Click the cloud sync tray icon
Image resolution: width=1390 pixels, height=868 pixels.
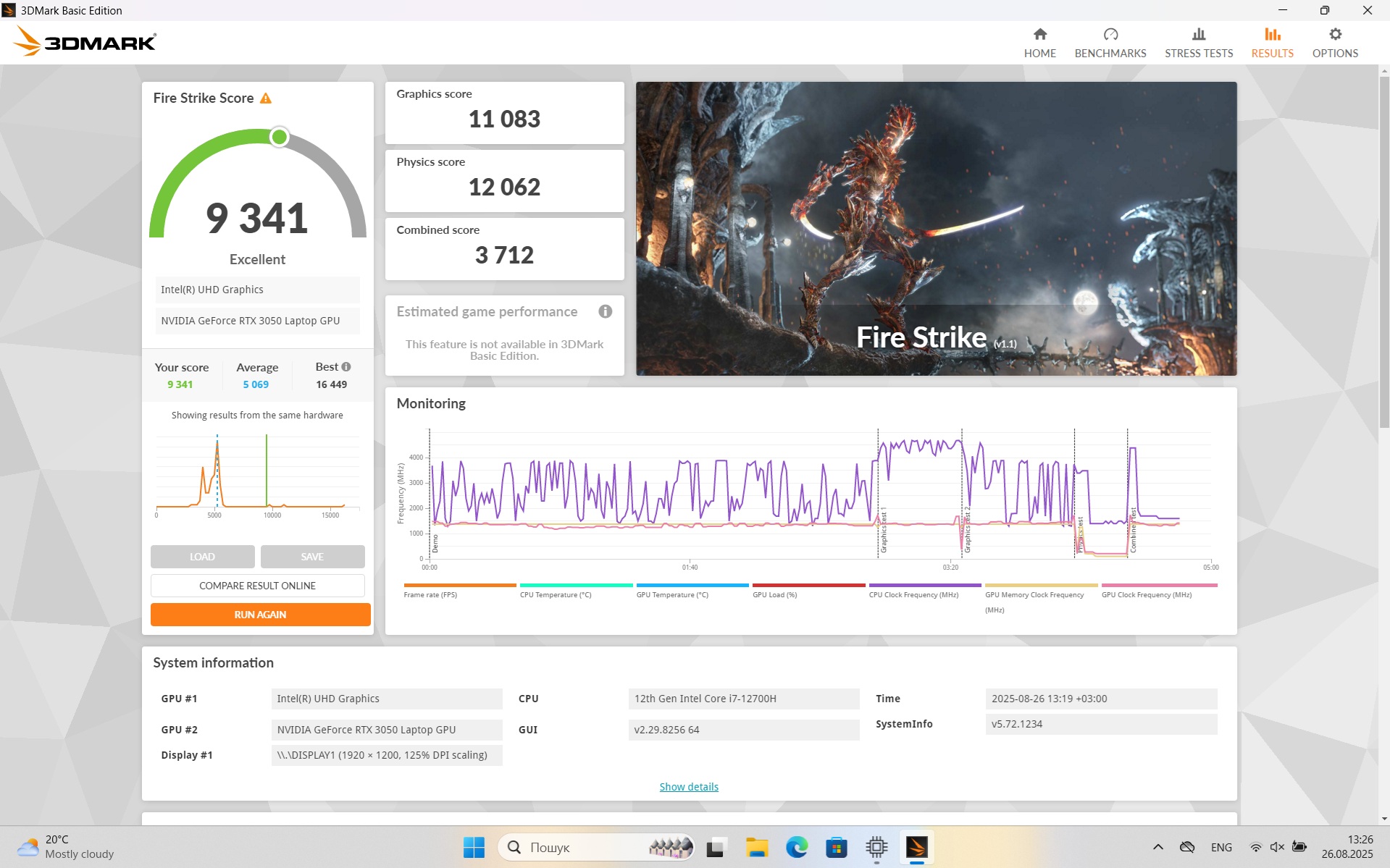(x=1186, y=847)
